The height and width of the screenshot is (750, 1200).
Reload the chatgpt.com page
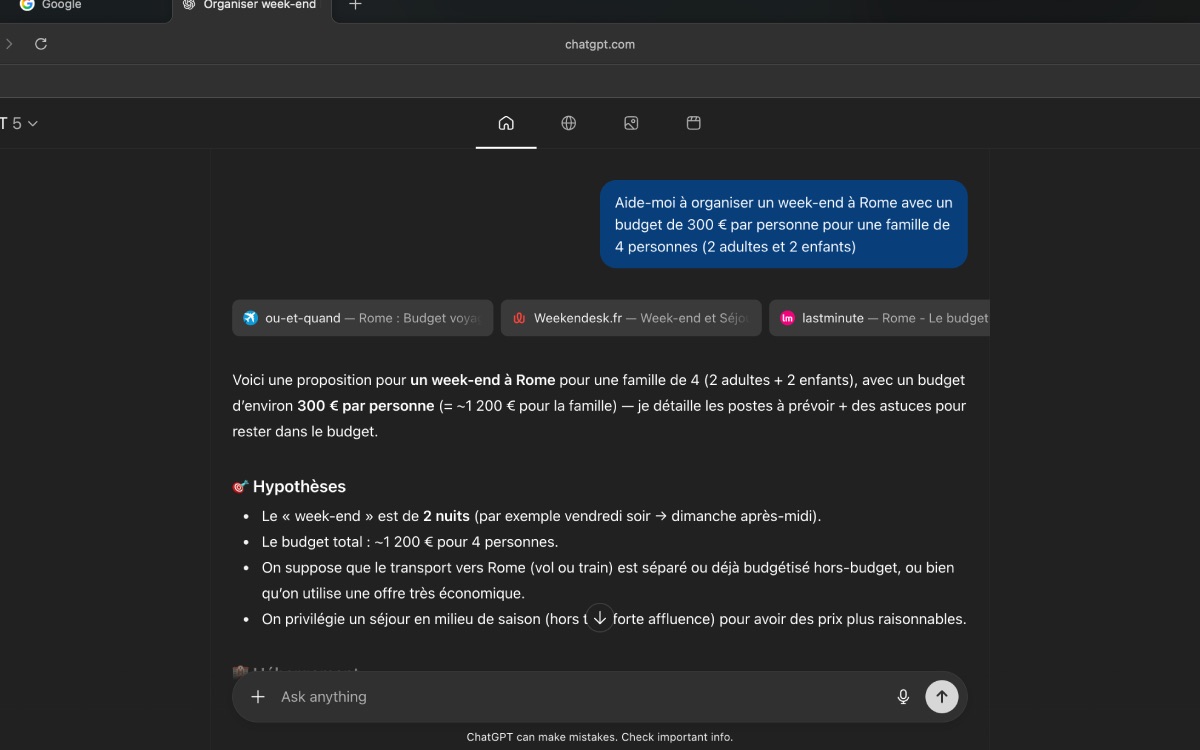[x=40, y=44]
